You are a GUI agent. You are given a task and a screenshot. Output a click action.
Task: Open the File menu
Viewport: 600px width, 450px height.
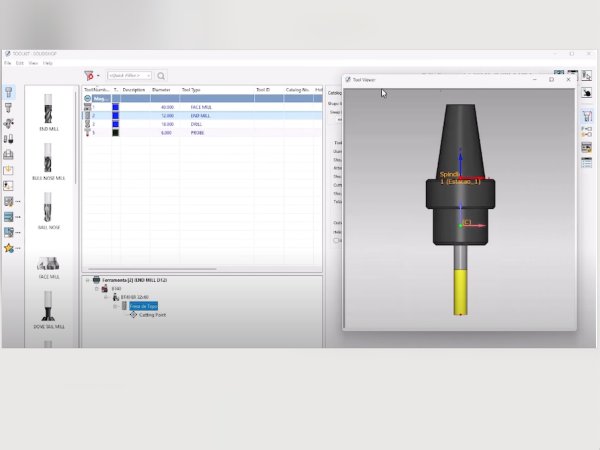pyautogui.click(x=8, y=63)
